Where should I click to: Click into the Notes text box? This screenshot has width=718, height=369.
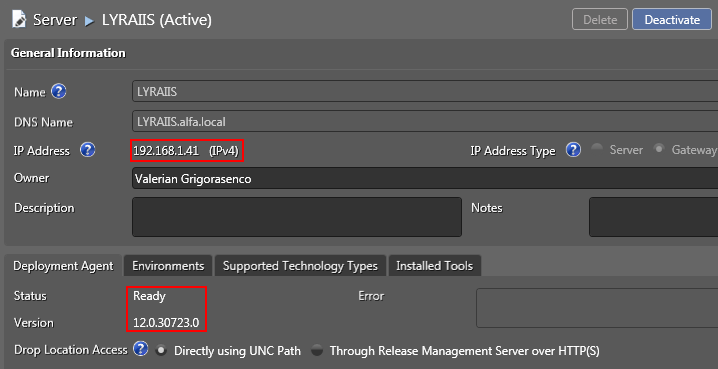[653, 217]
